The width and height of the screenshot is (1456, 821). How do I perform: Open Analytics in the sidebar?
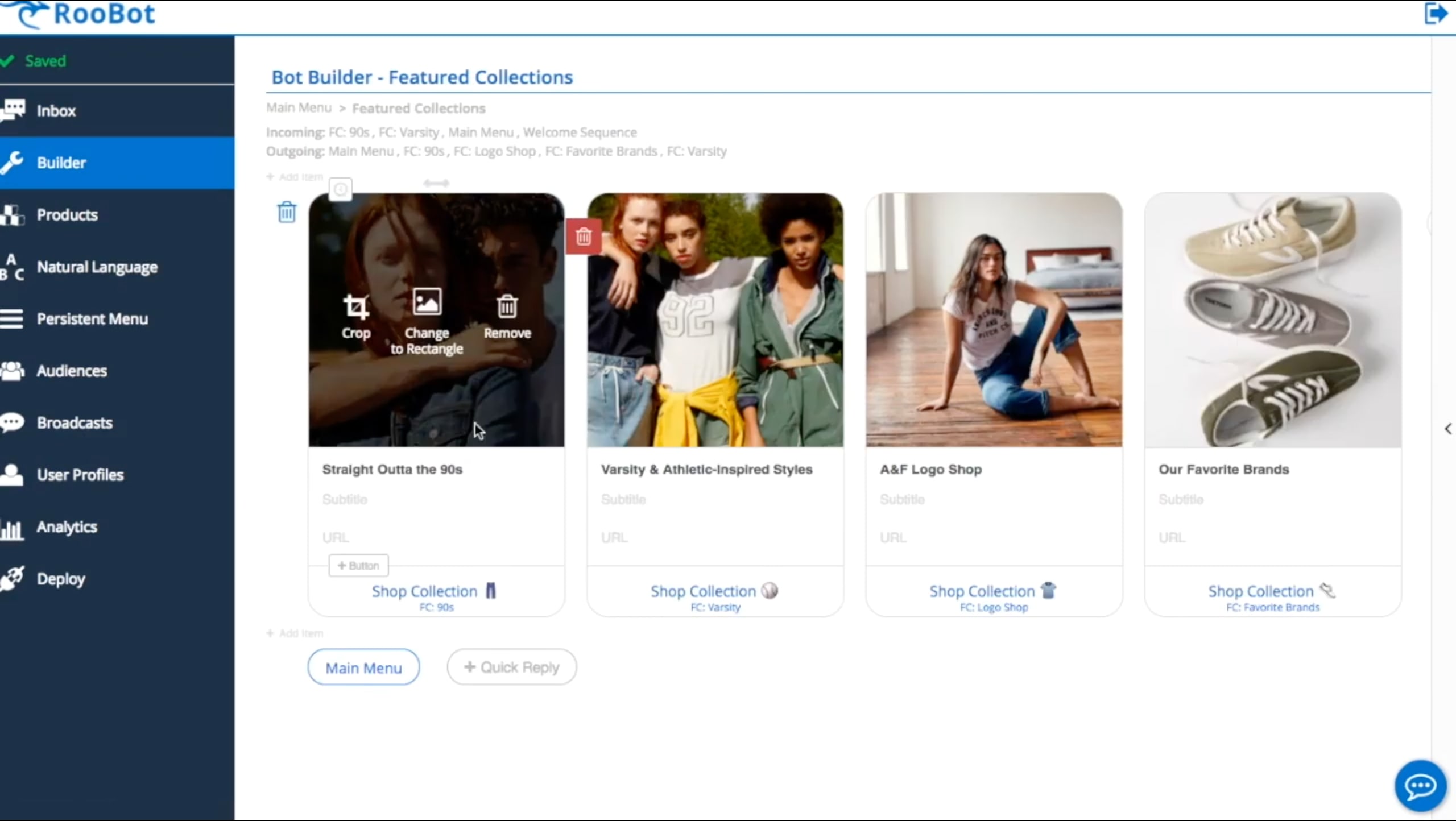point(67,527)
